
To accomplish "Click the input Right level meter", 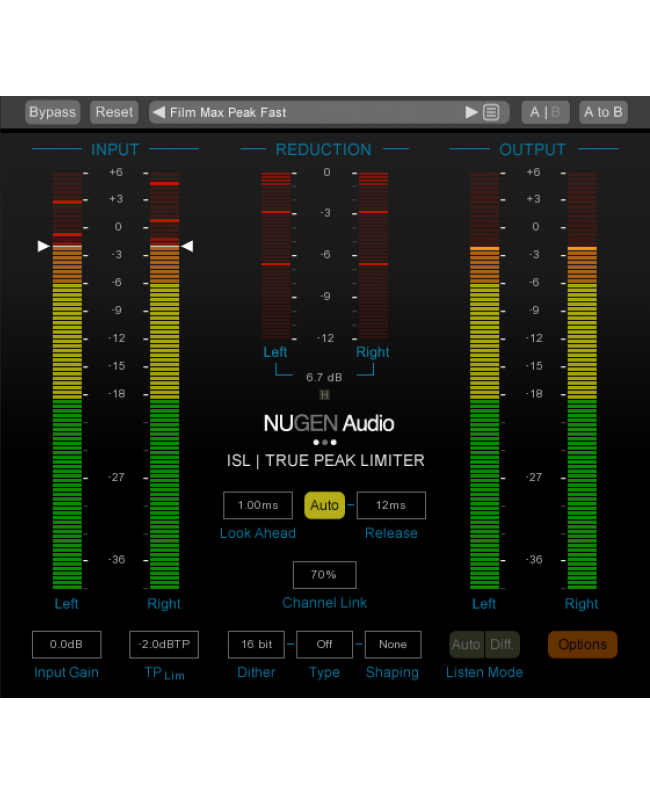I will (165, 380).
